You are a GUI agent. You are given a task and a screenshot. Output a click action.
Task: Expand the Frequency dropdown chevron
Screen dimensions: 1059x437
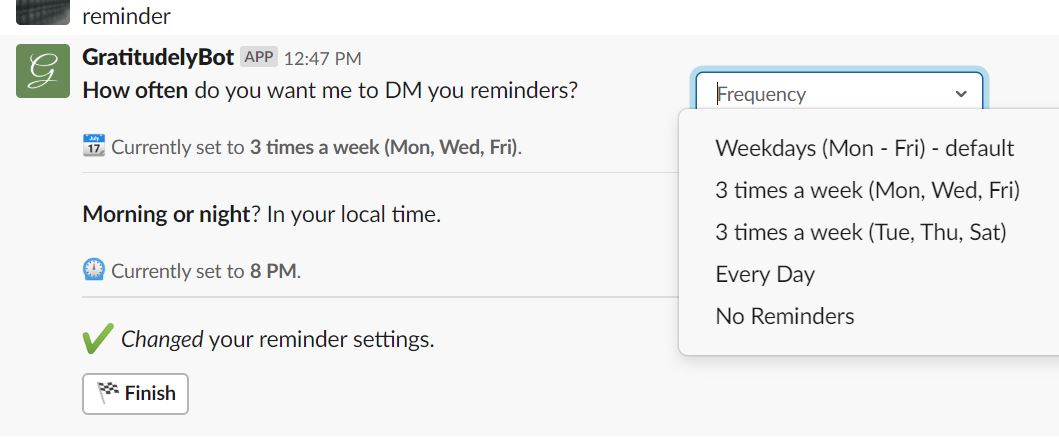(961, 95)
